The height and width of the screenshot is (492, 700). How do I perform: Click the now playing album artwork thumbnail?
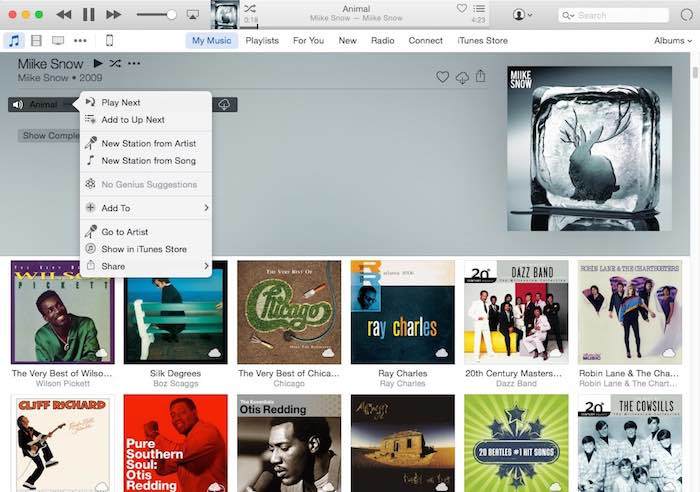(225, 14)
